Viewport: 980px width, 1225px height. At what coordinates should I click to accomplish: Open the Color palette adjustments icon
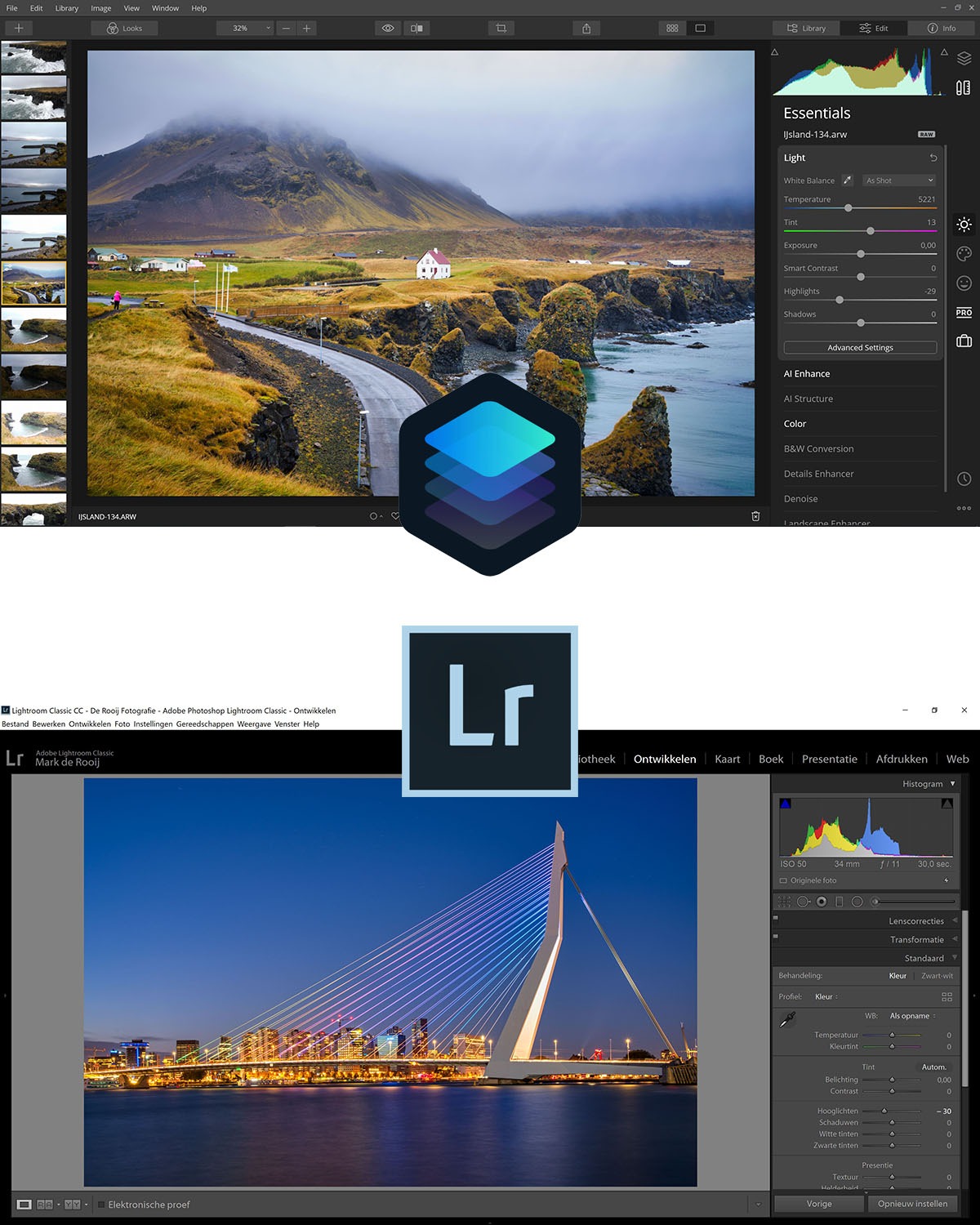pos(964,254)
